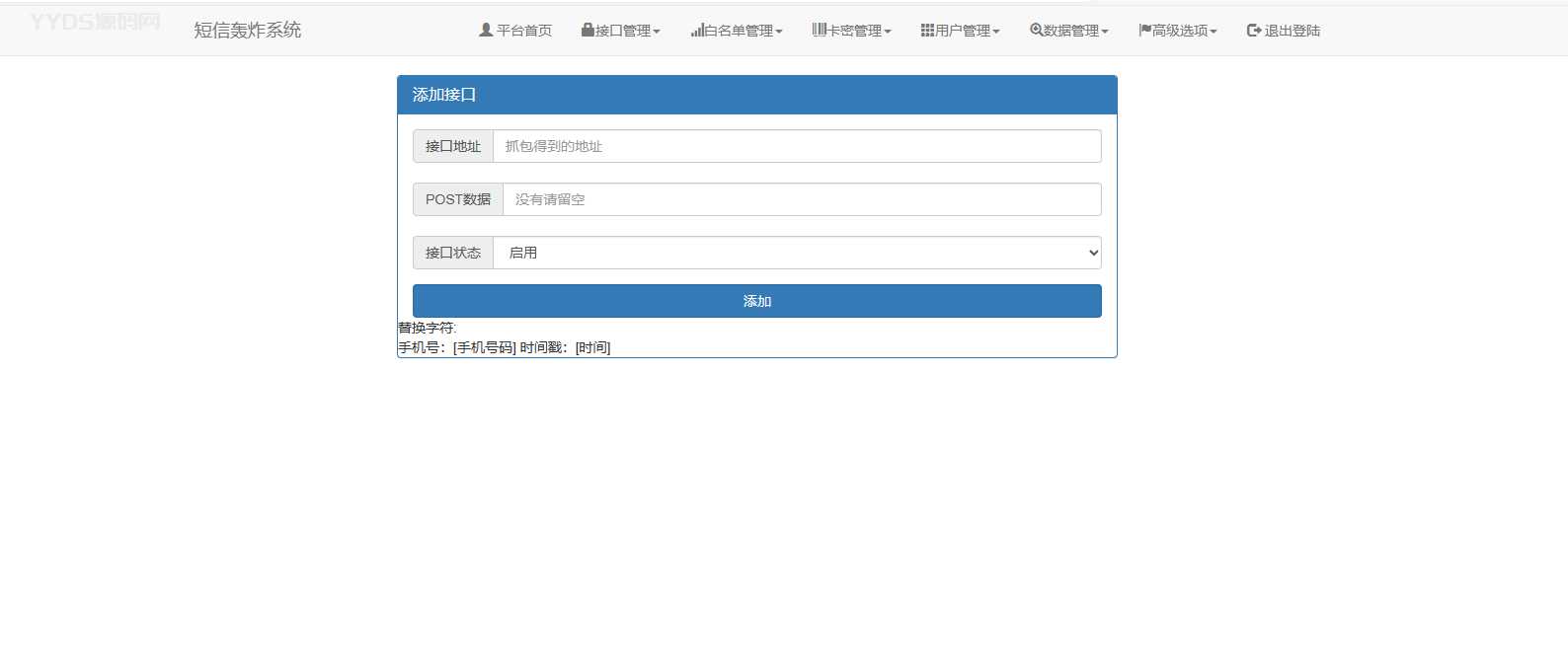Viewport: 1568px width, 668px height.
Task: Open the 接口状态 dropdown showing 启用
Action: (796, 253)
